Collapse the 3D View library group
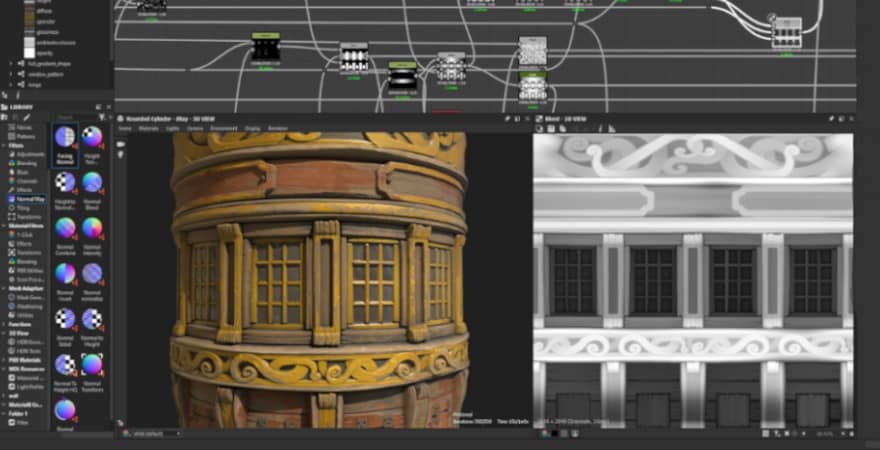880x450 pixels. tap(3, 333)
